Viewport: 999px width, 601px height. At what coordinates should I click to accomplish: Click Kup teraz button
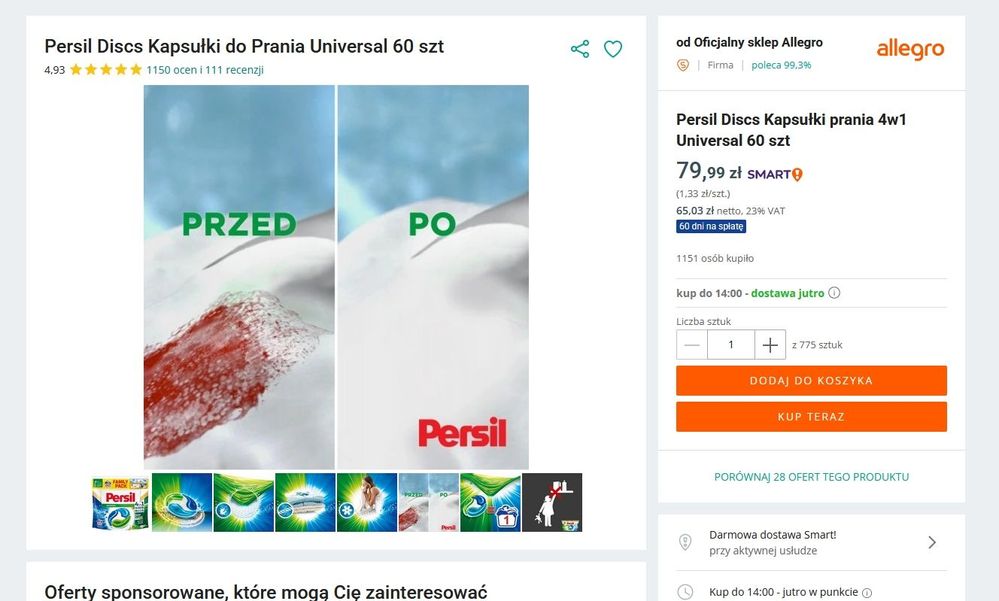pos(811,417)
